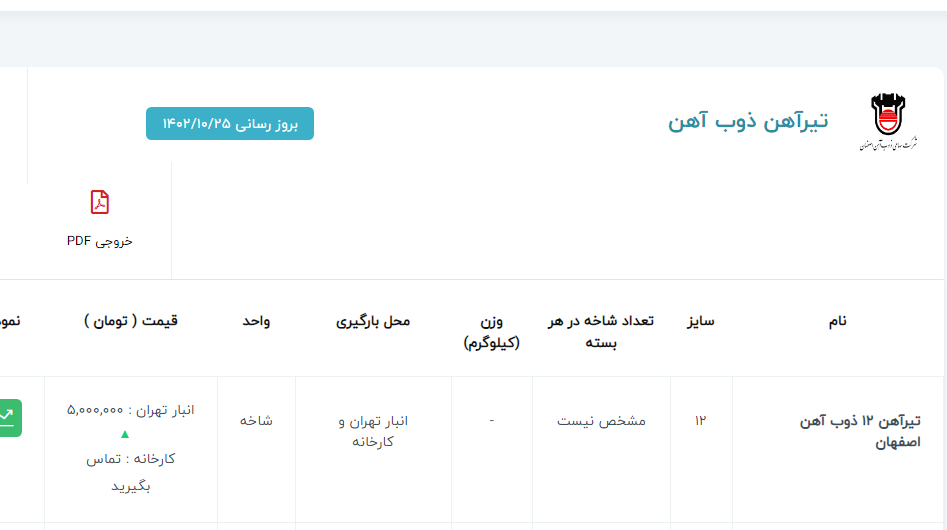The width and height of the screenshot is (947, 530).
Task: Click the بروز رسانی ۱۴۰۲/۱۰/۲۵ update badge
Action: point(230,124)
